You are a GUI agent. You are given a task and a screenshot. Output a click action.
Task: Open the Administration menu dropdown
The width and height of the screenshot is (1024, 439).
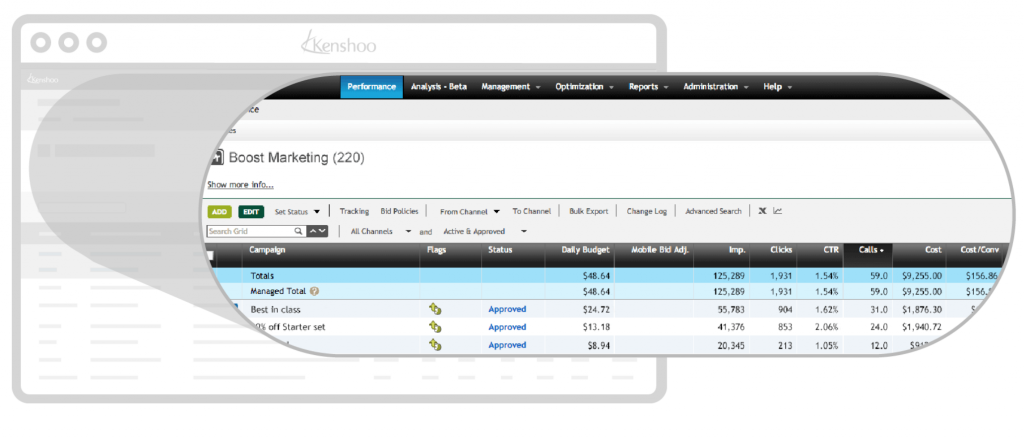(x=716, y=86)
